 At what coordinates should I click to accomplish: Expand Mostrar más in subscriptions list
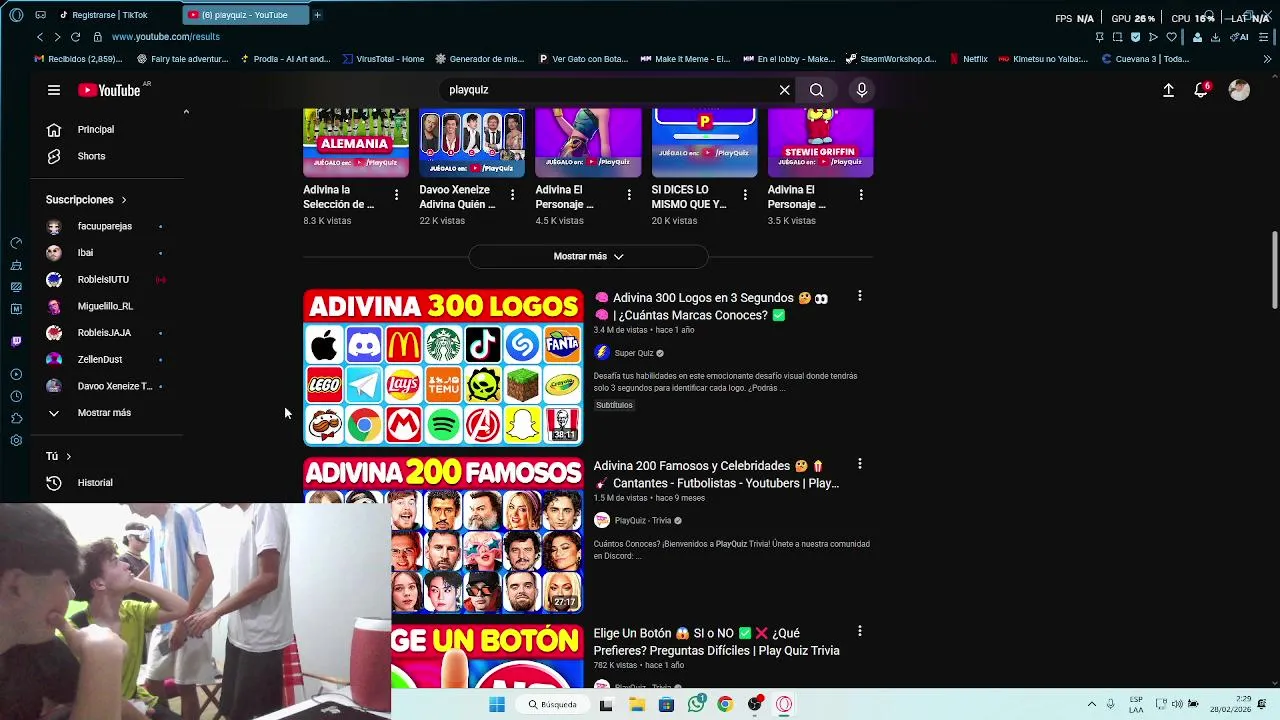(x=106, y=412)
